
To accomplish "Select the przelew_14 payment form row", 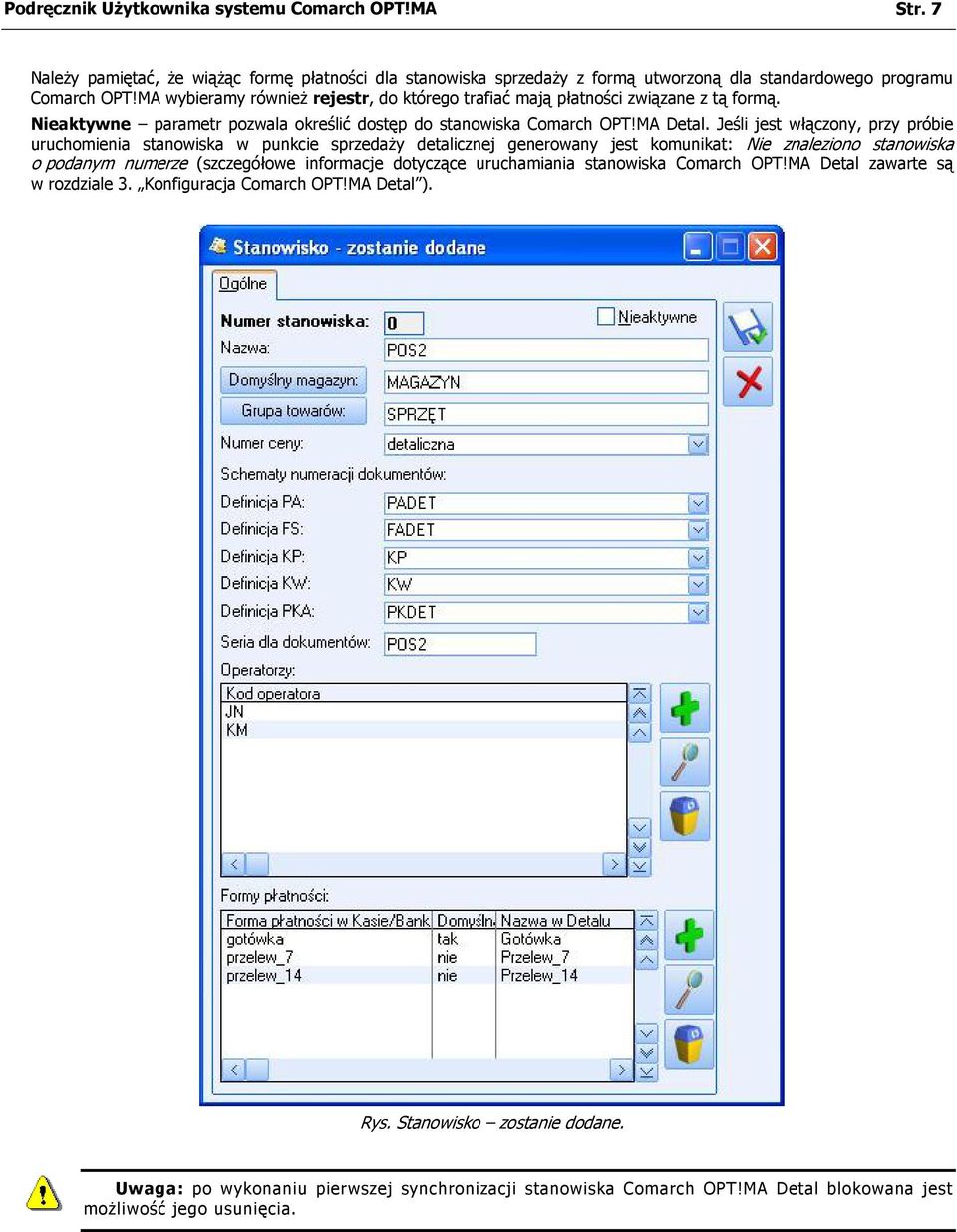I will 428,975.
